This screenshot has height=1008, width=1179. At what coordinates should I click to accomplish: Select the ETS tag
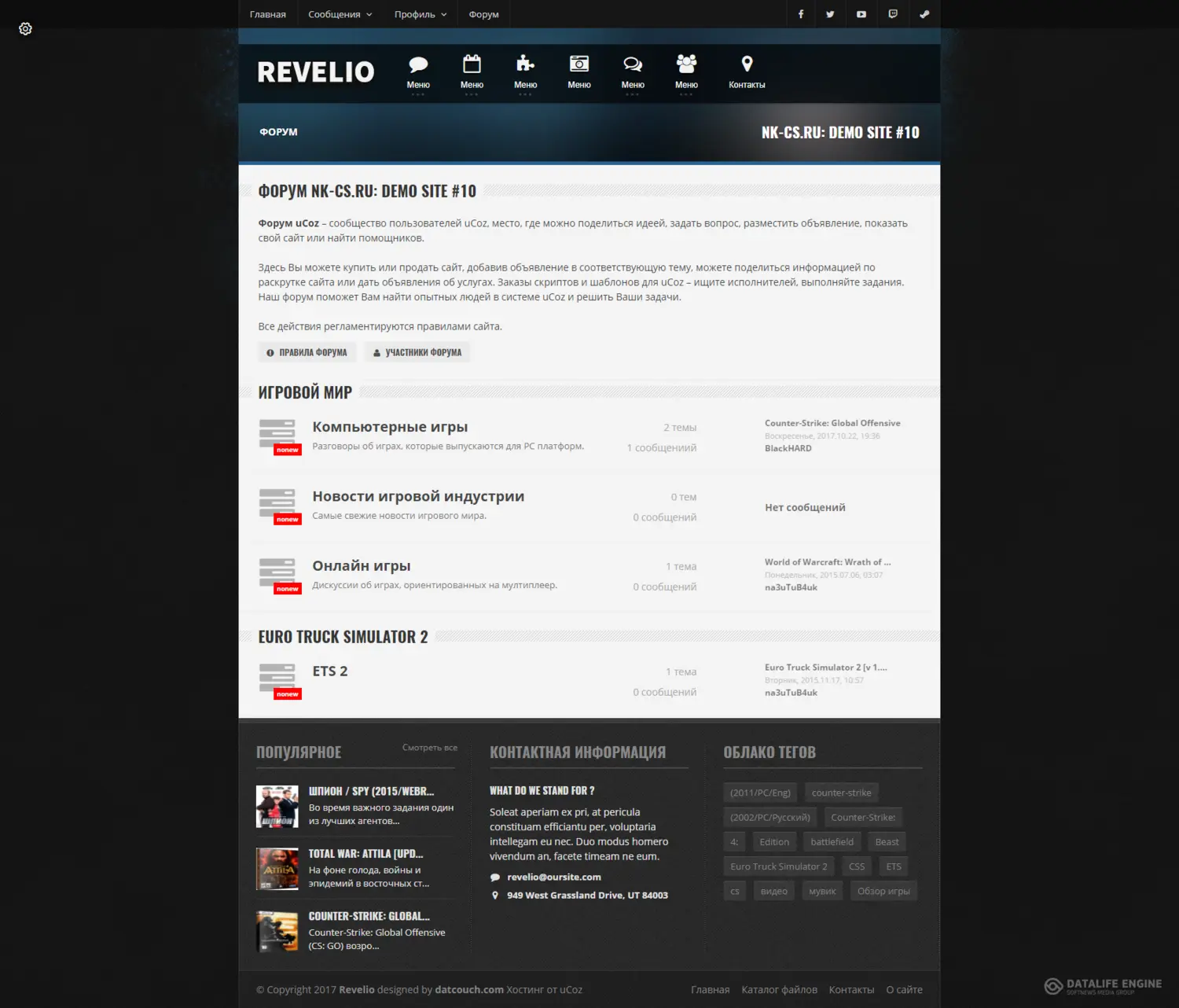(894, 866)
